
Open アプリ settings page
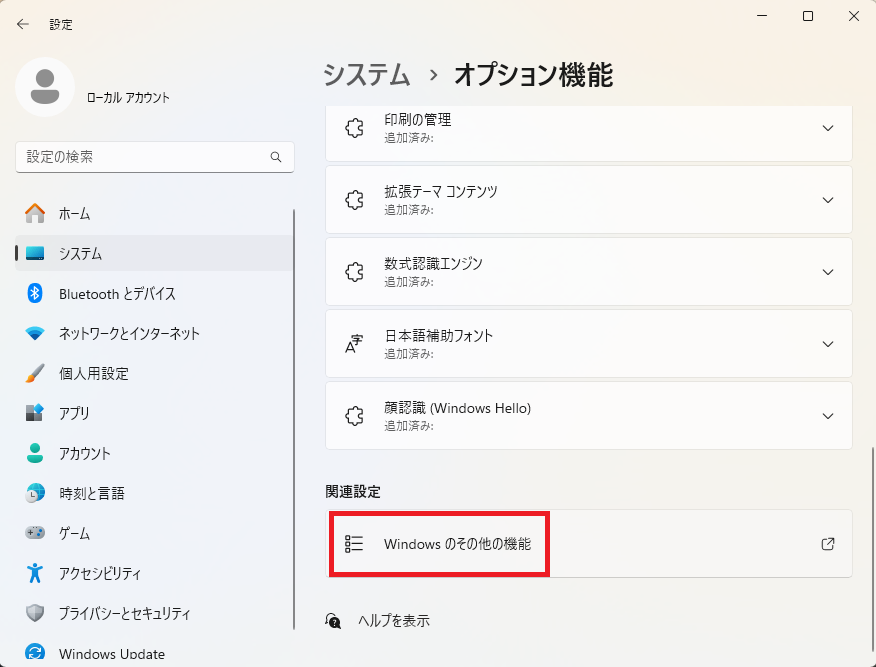(154, 413)
